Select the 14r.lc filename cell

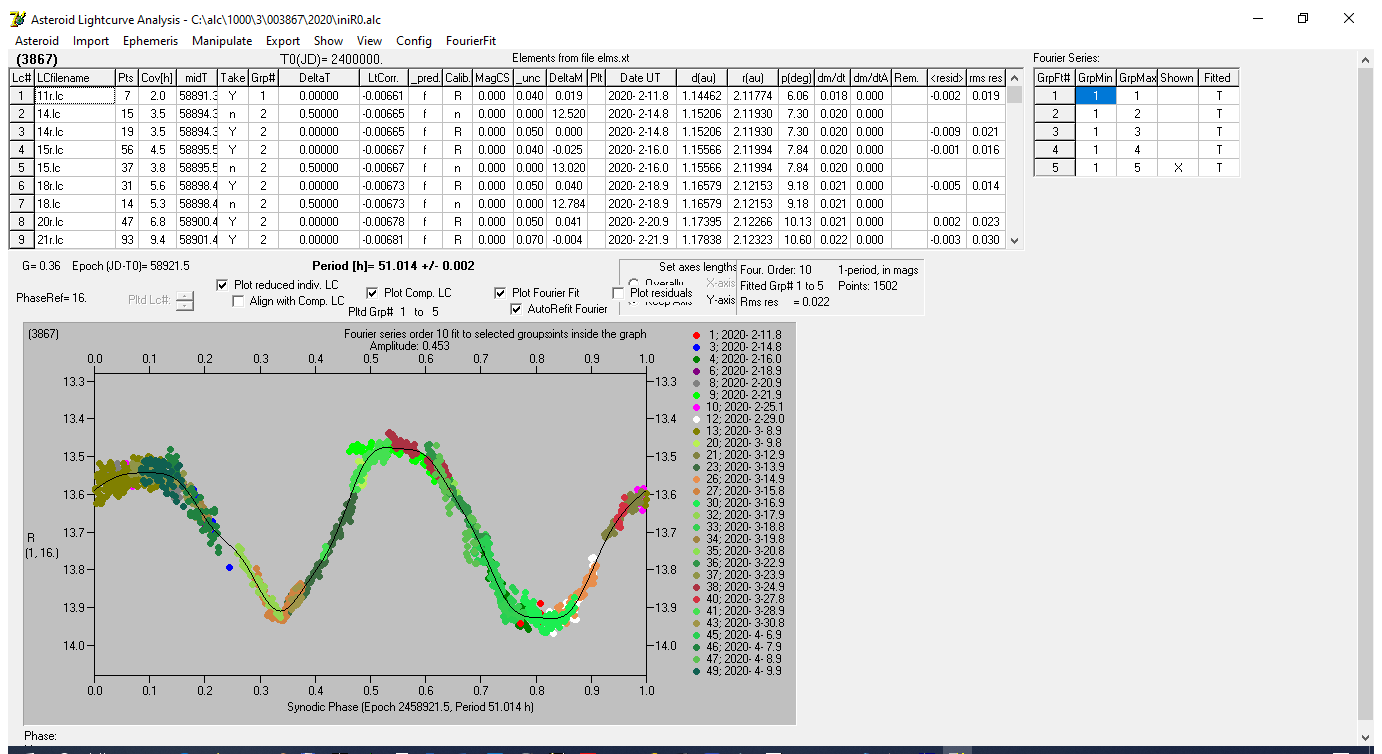74,132
